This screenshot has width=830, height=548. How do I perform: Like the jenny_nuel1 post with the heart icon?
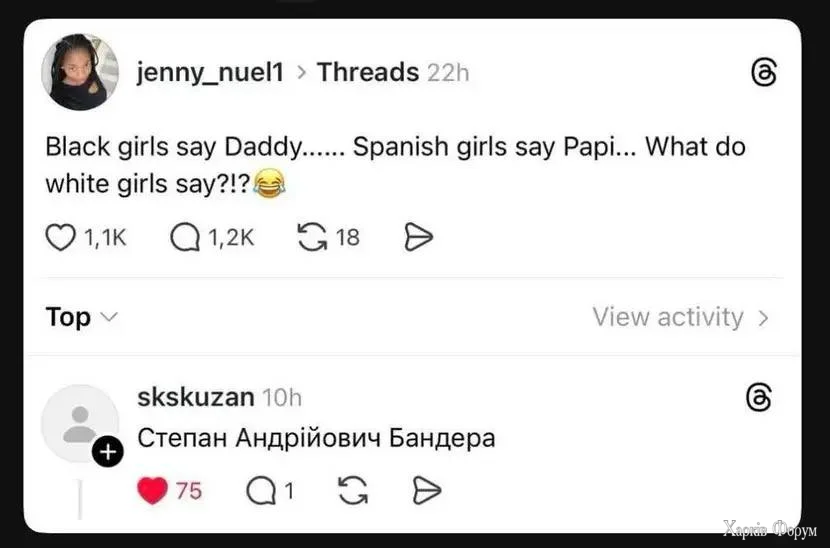tap(62, 237)
